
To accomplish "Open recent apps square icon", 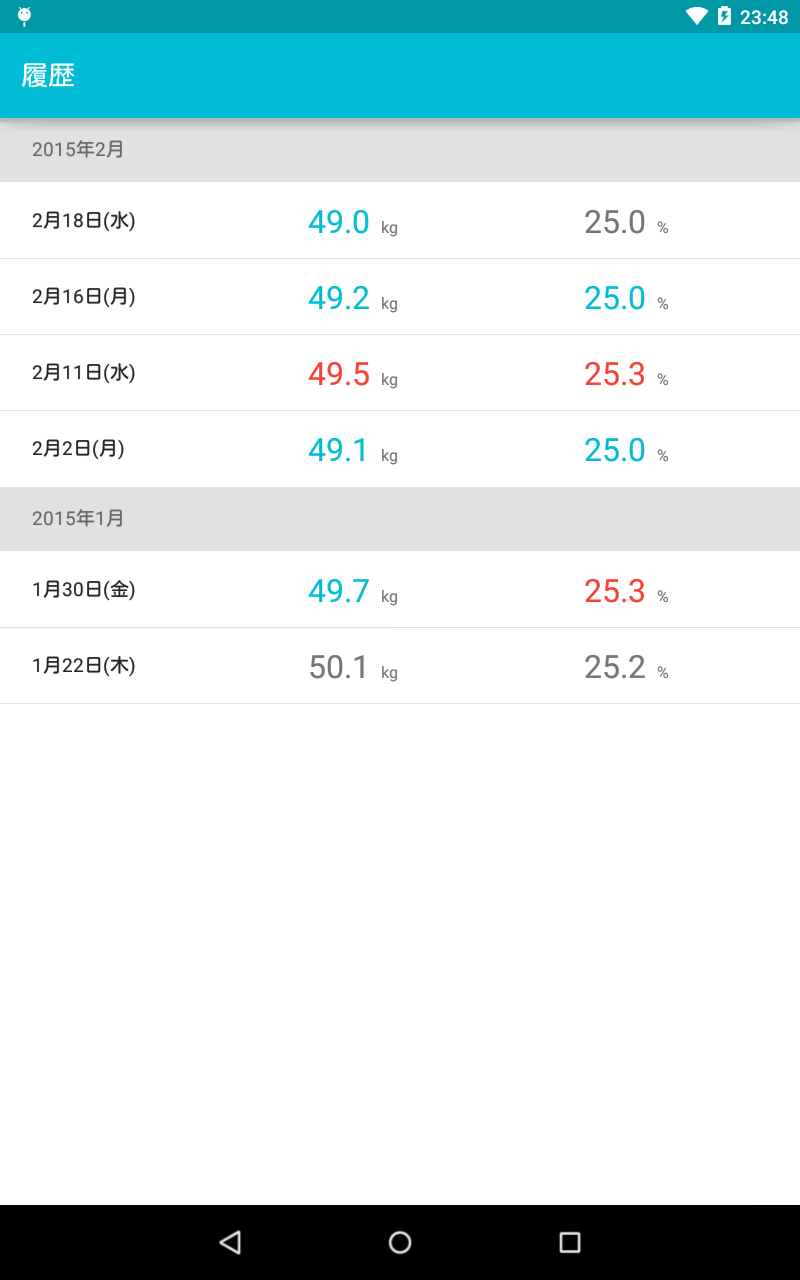I will coord(570,1242).
